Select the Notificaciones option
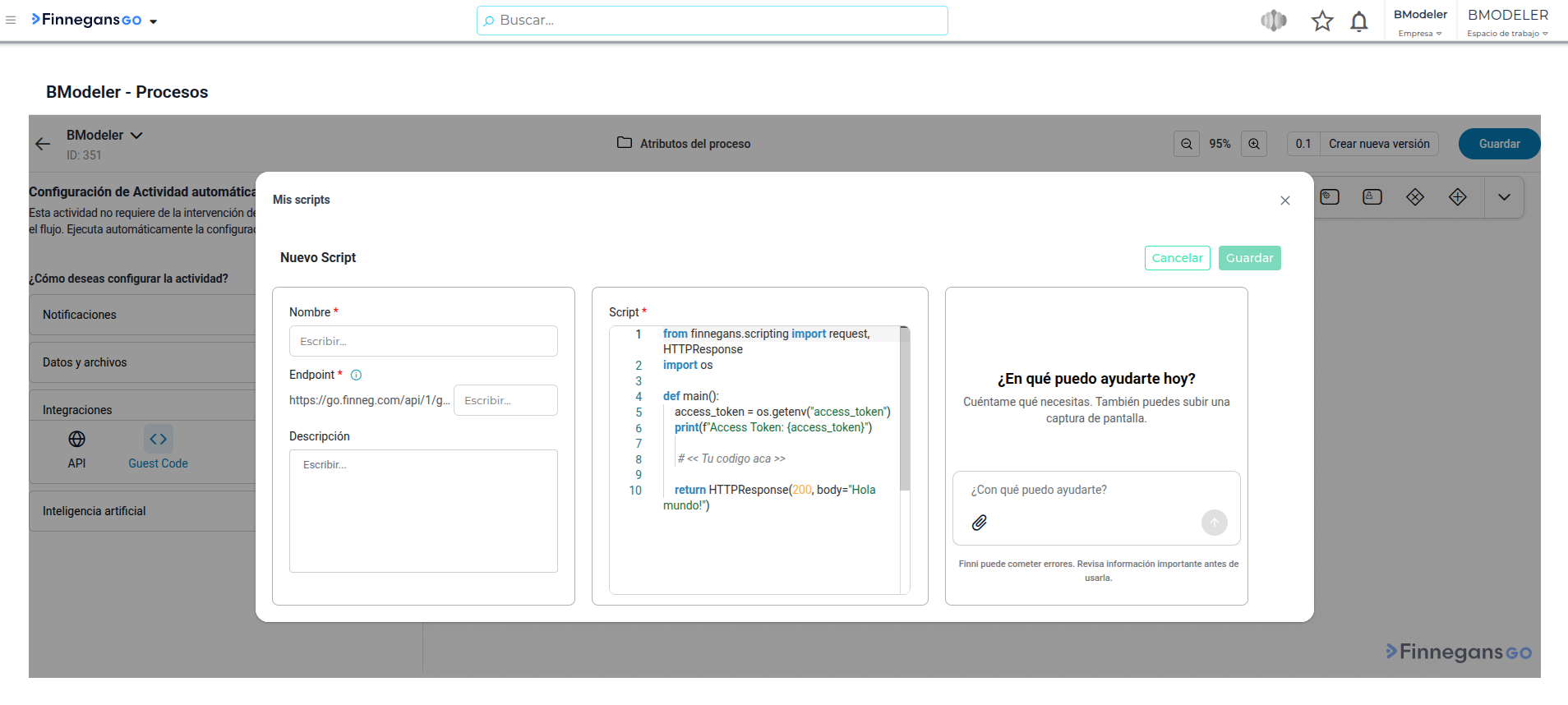1568x705 pixels. tap(143, 315)
